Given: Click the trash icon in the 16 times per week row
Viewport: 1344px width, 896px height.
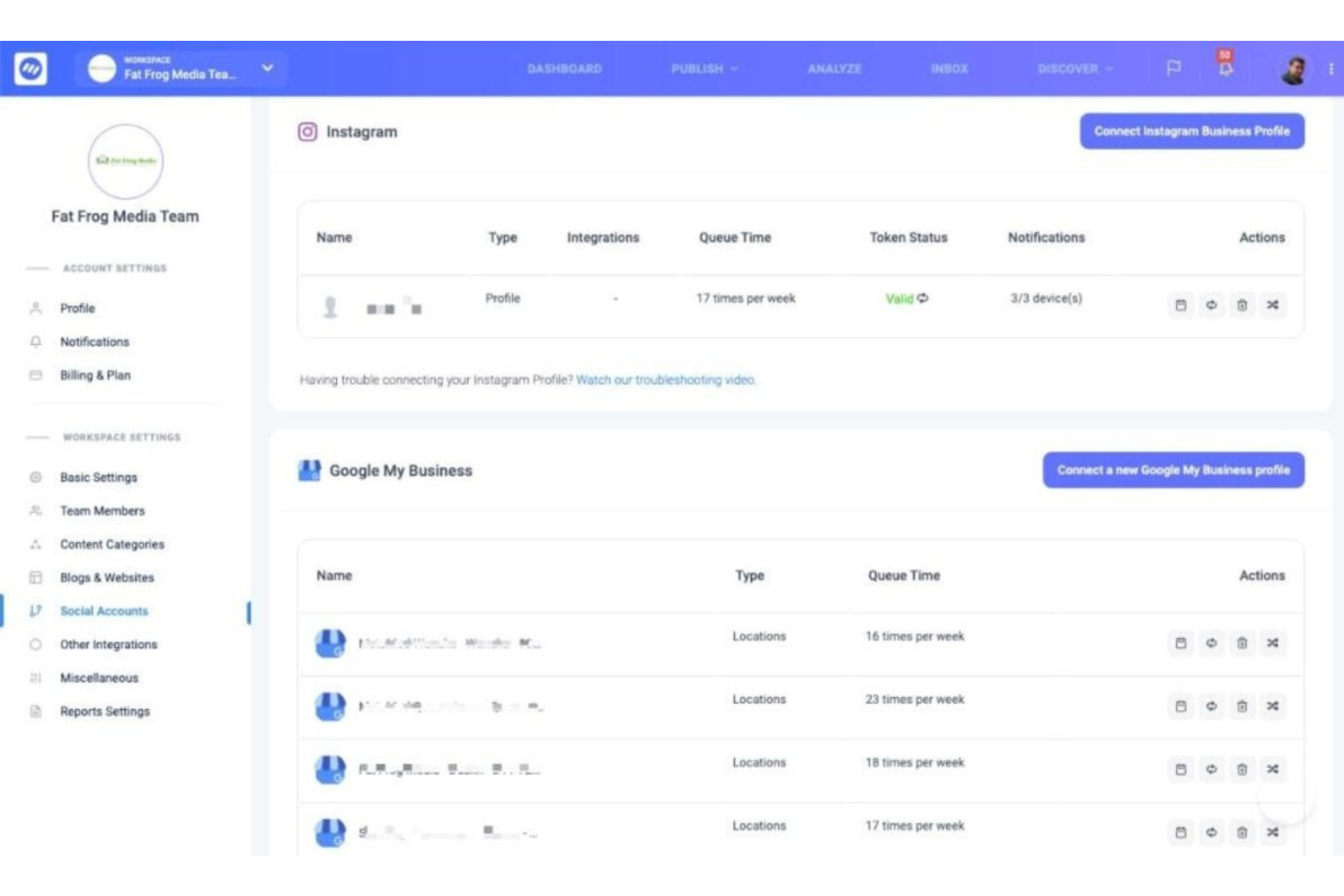Looking at the screenshot, I should pyautogui.click(x=1242, y=643).
